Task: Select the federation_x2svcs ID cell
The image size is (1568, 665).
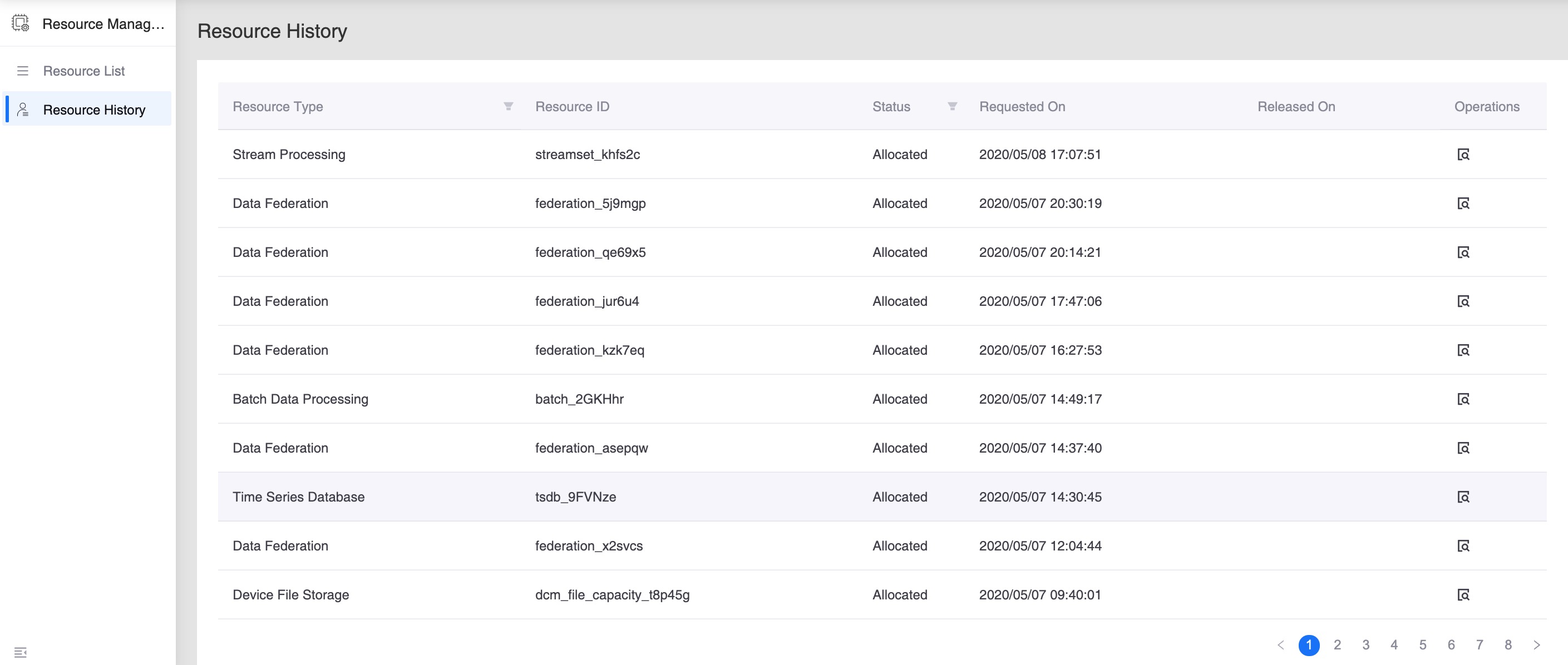Action: click(x=589, y=546)
